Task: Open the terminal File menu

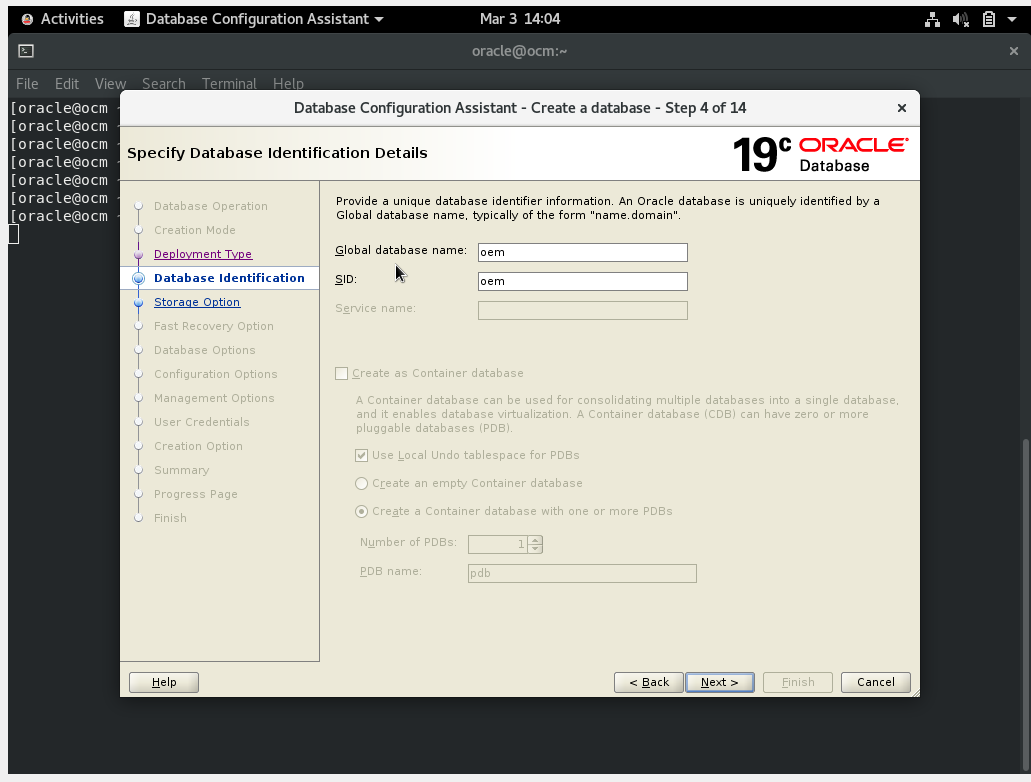Action: pos(27,84)
